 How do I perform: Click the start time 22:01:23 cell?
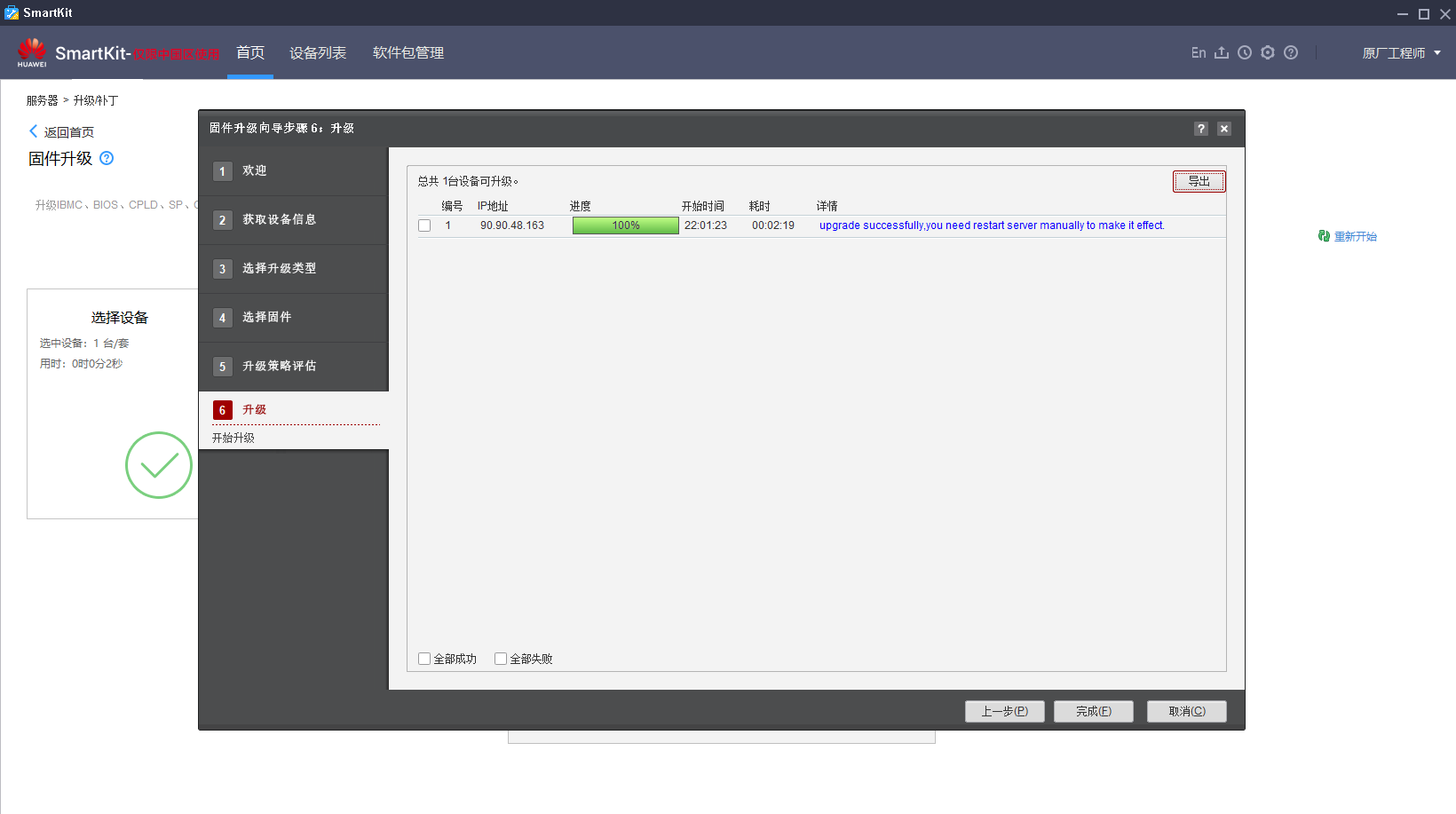(706, 225)
